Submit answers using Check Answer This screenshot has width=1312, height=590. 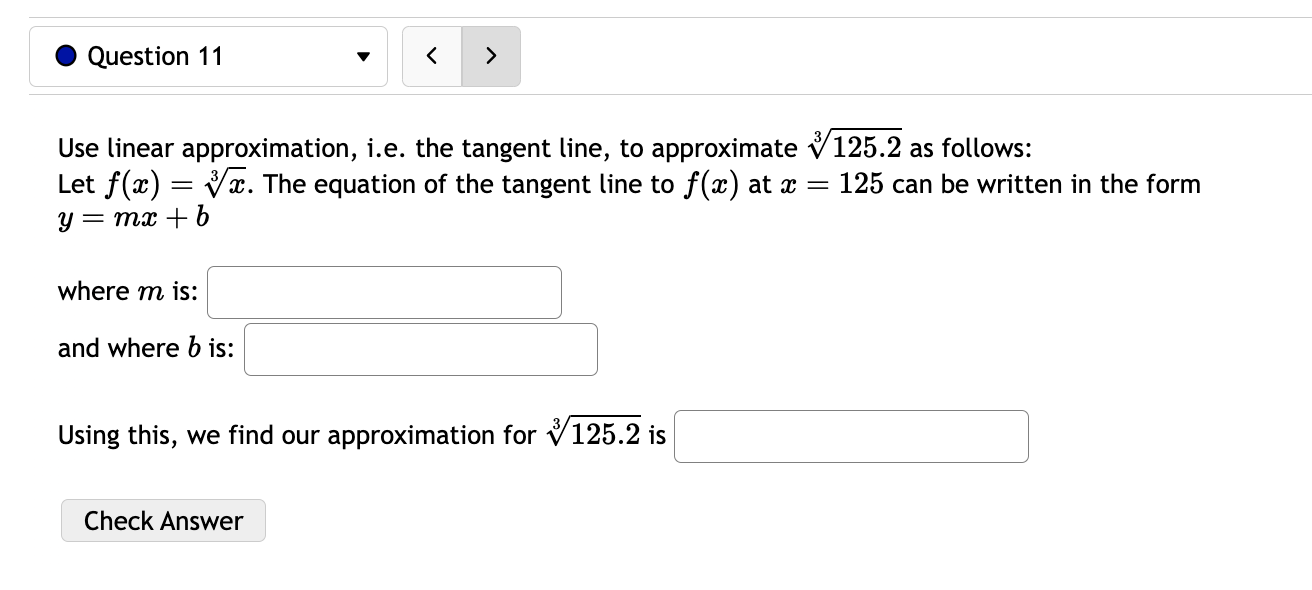[x=163, y=520]
